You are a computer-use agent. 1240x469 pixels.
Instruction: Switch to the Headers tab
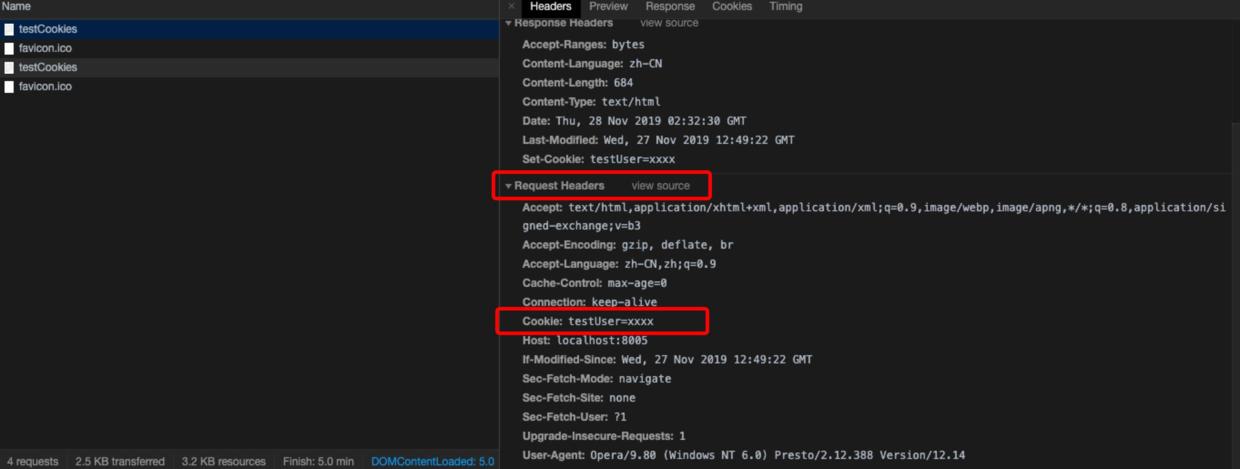[550, 6]
